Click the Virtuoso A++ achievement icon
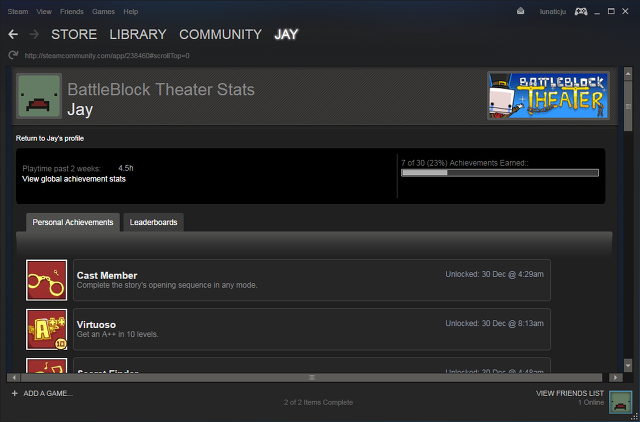The height and width of the screenshot is (422, 640). 47,329
